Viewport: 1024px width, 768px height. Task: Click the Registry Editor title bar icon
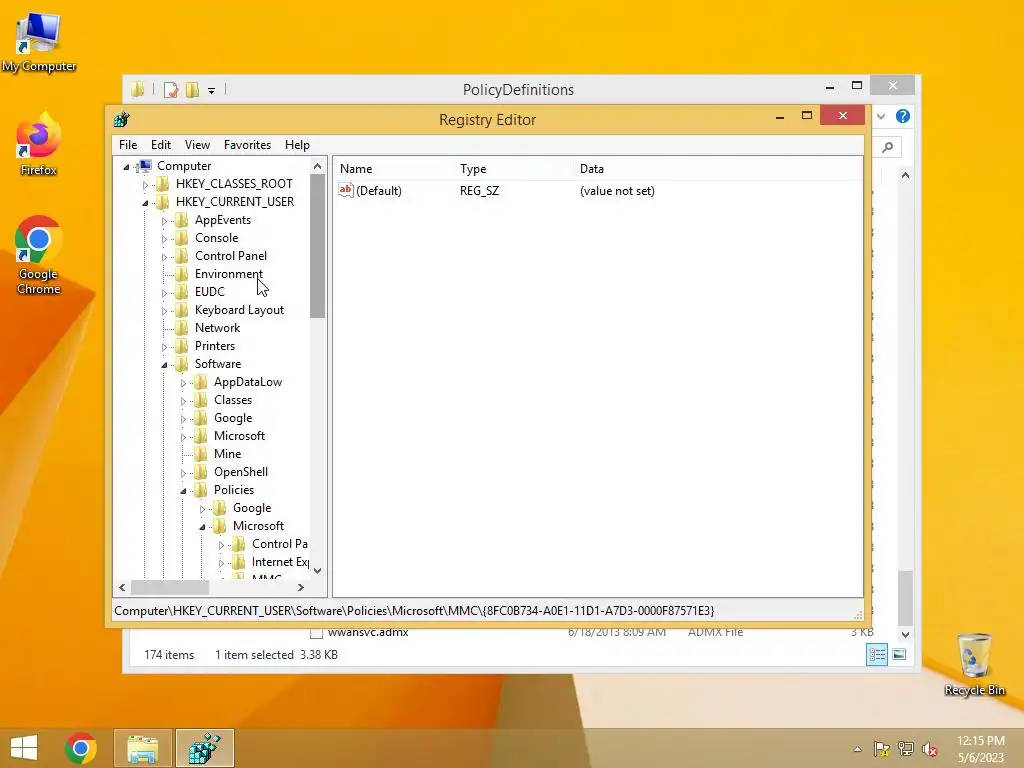click(x=121, y=120)
